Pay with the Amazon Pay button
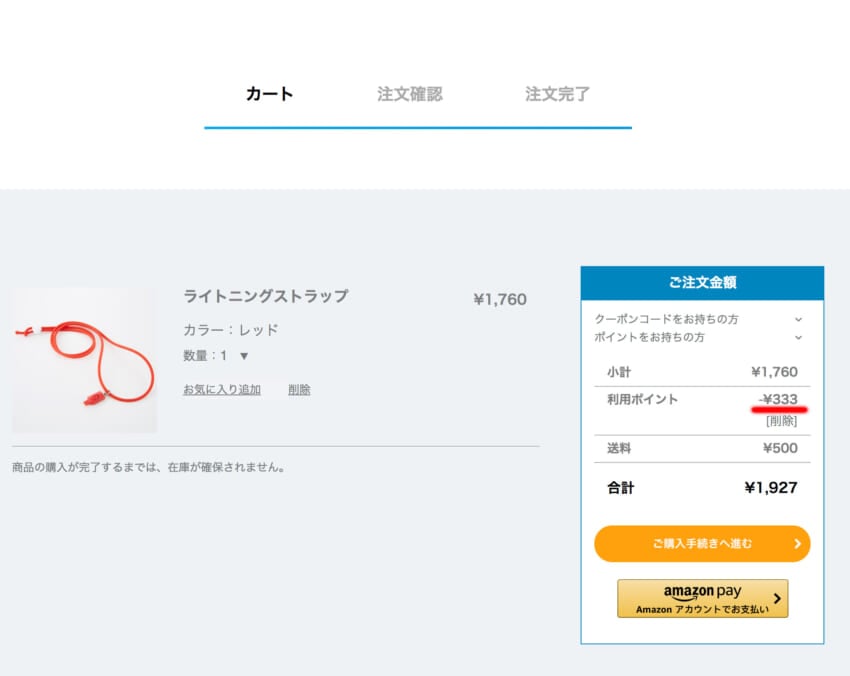 [x=701, y=598]
